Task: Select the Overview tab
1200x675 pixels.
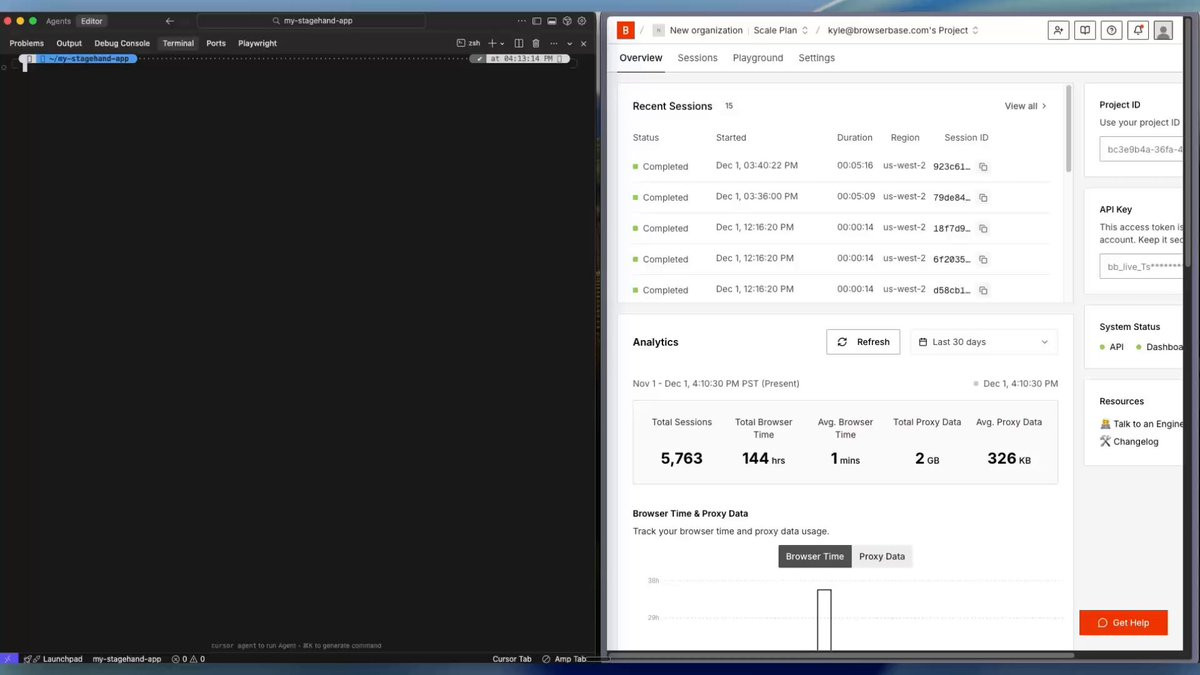Action: coord(641,58)
